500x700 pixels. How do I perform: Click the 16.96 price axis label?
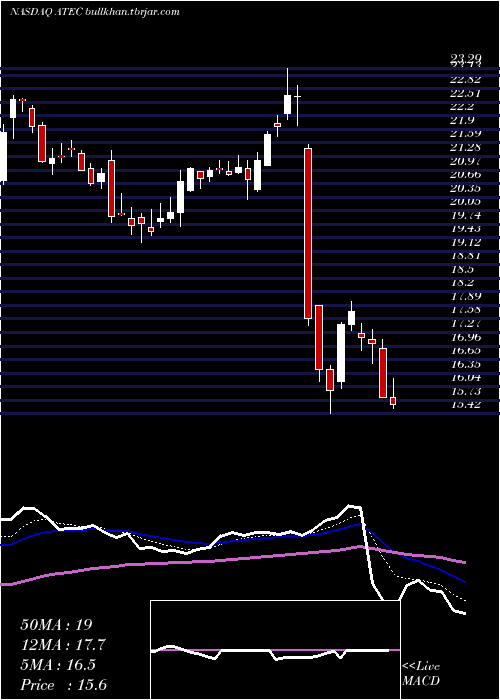[x=465, y=338]
